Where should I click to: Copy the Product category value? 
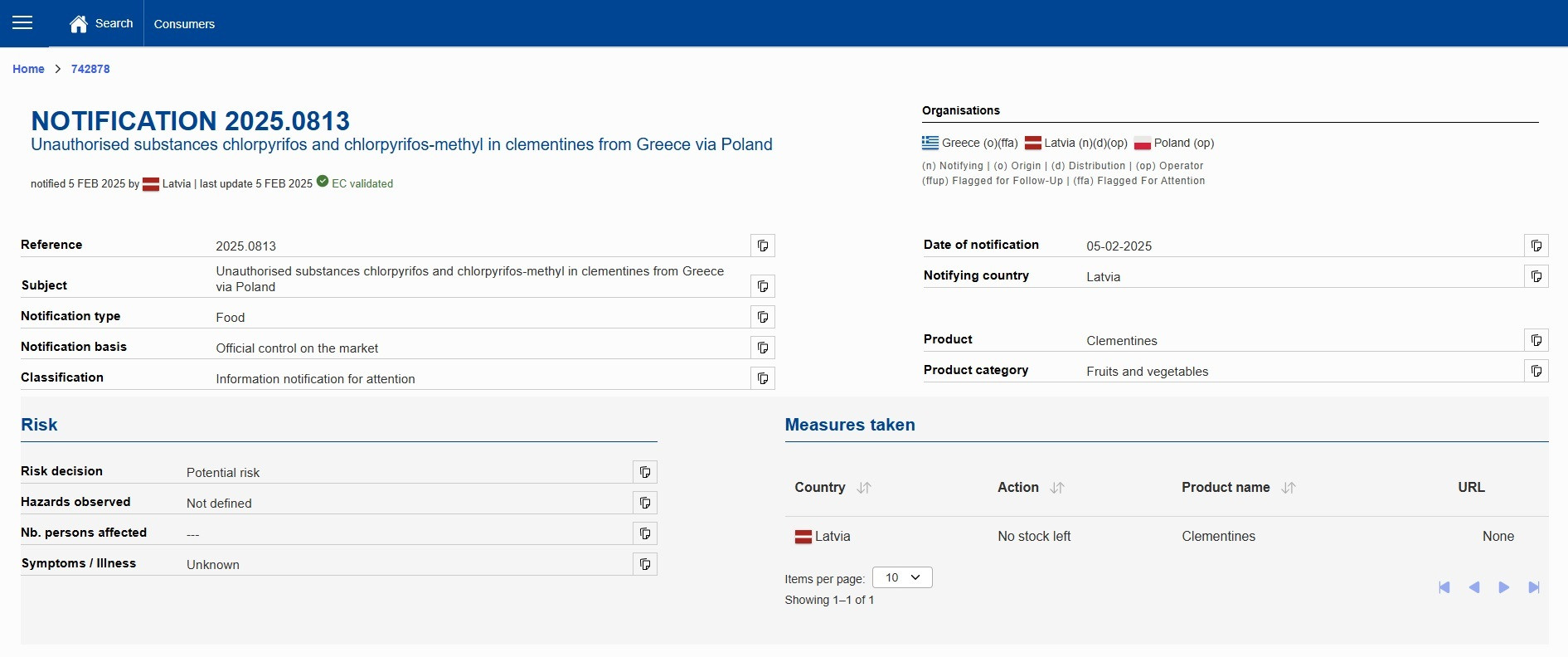[x=1536, y=371]
